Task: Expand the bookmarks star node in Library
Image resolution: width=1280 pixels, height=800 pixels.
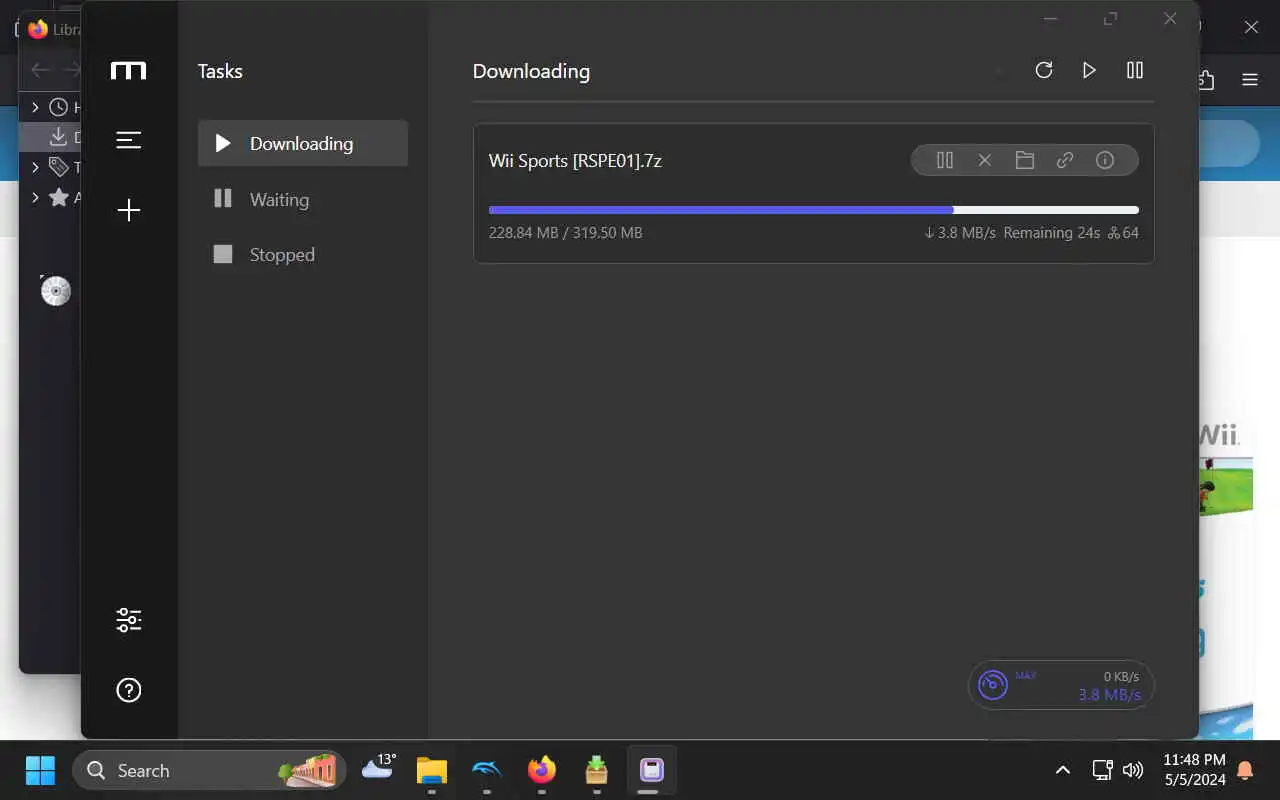Action: 35,197
